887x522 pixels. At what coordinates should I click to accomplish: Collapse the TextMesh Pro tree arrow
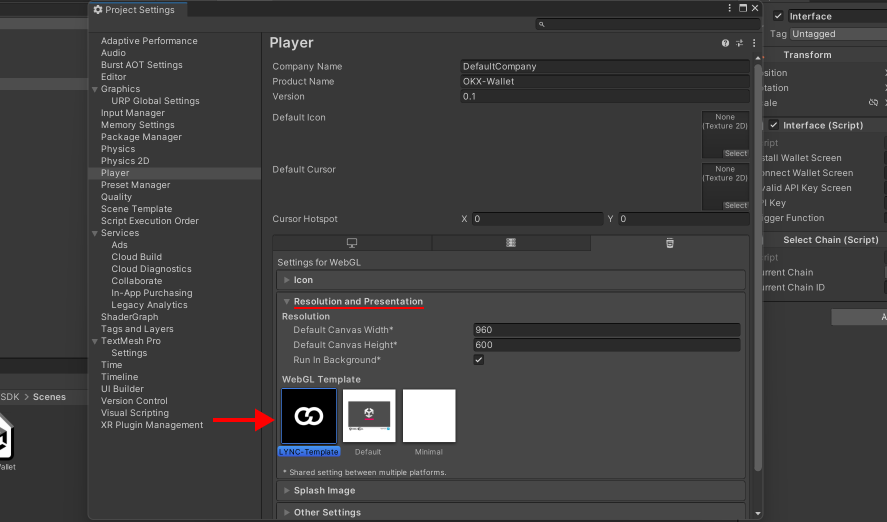(x=95, y=341)
